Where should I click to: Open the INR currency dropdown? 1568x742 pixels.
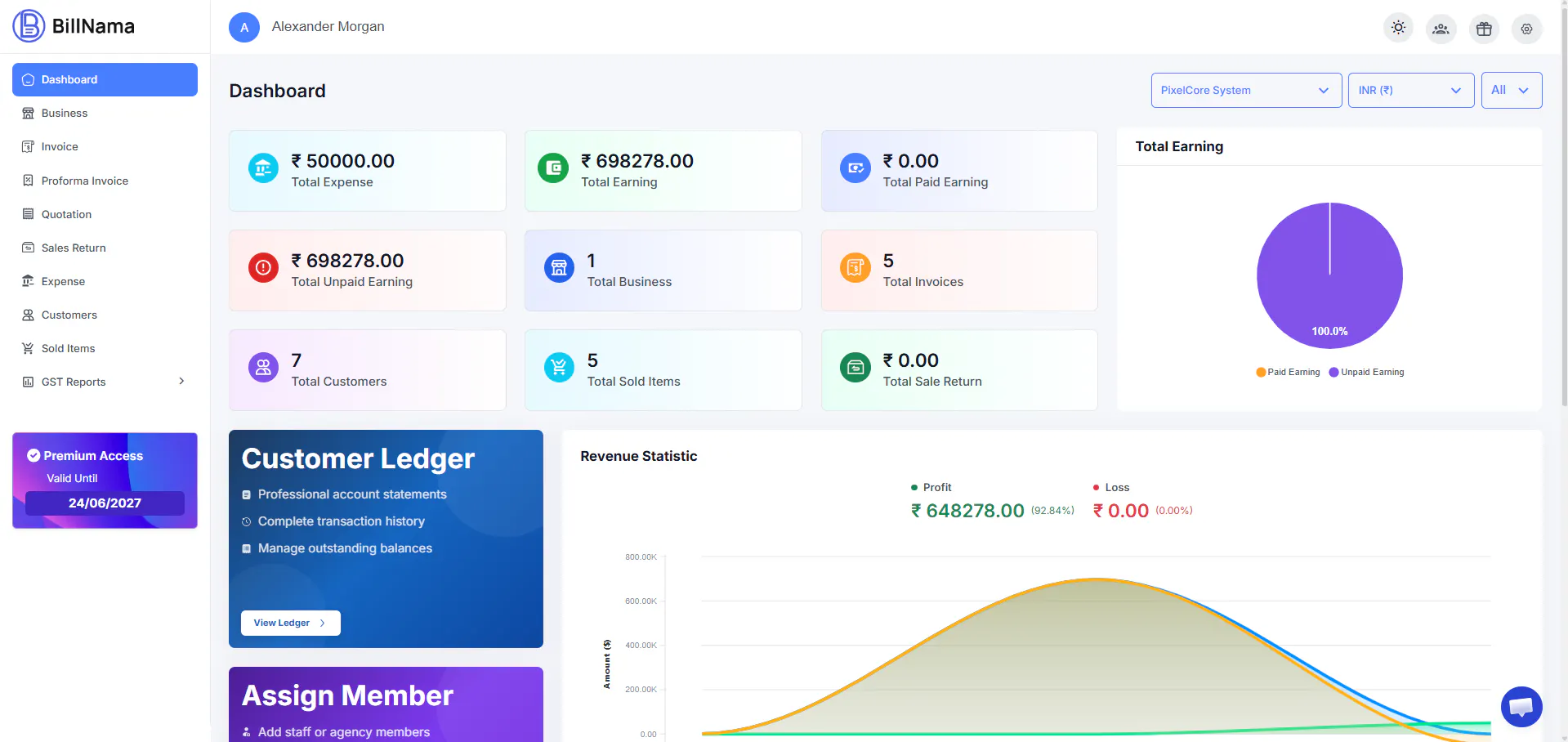pyautogui.click(x=1411, y=90)
